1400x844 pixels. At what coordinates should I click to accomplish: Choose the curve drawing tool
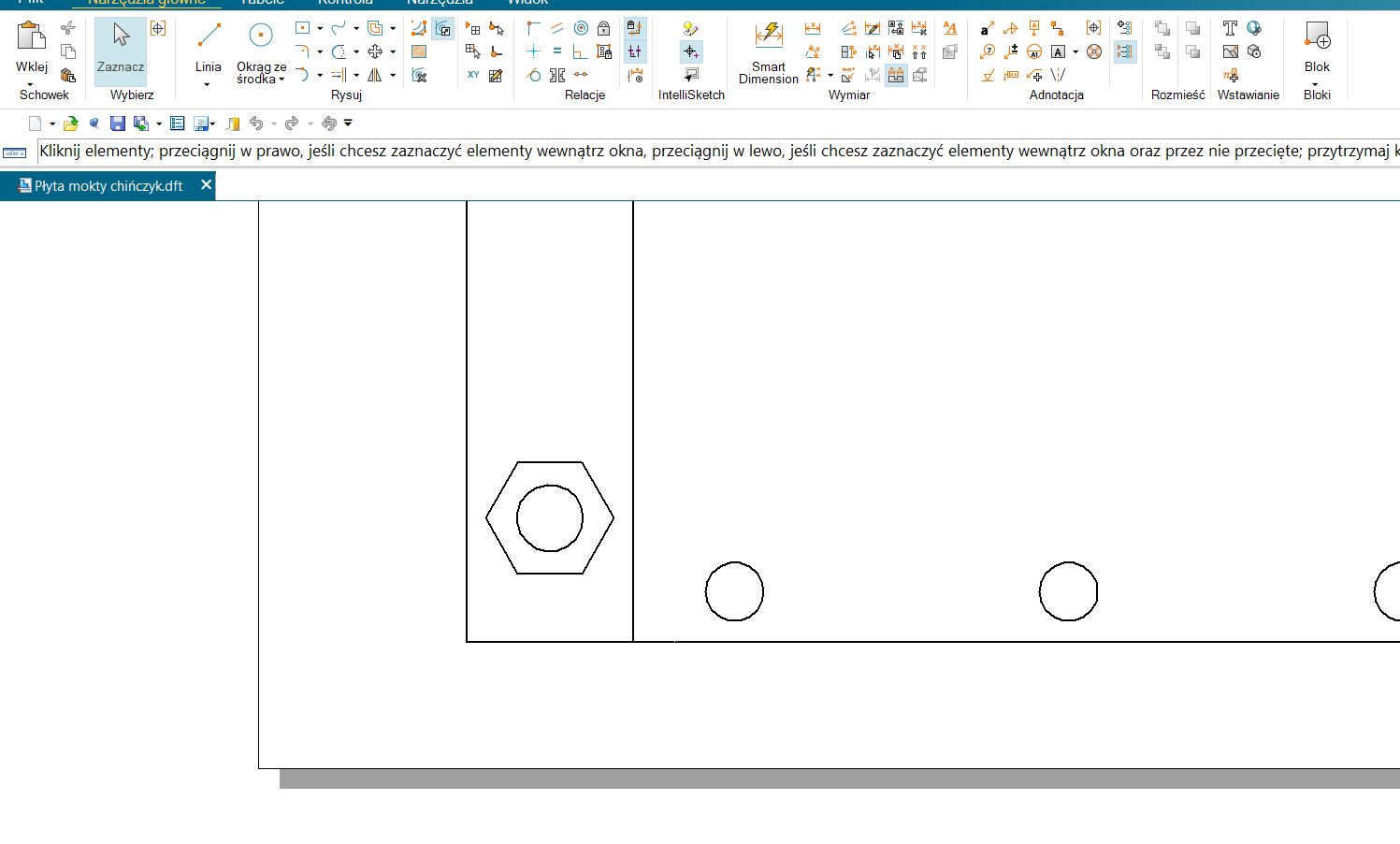[339, 28]
